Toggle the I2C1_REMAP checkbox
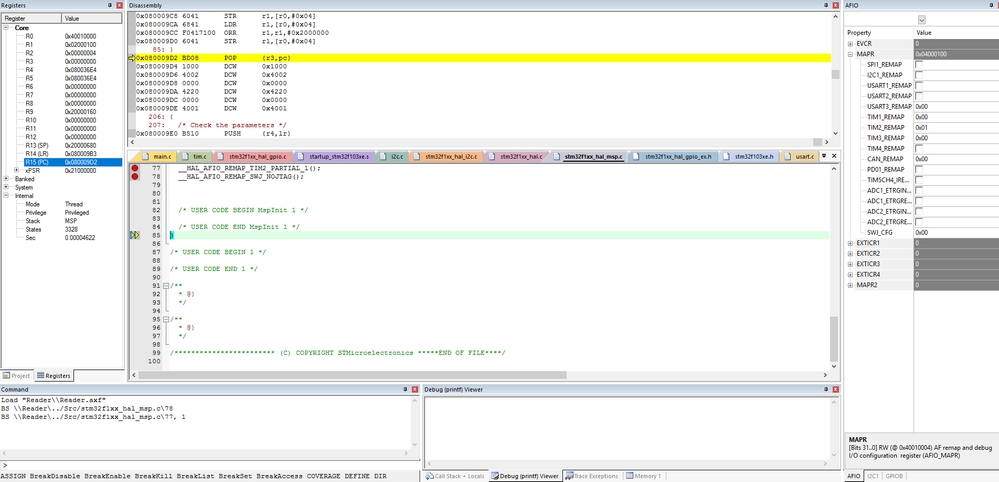The height and width of the screenshot is (482, 999). [919, 75]
